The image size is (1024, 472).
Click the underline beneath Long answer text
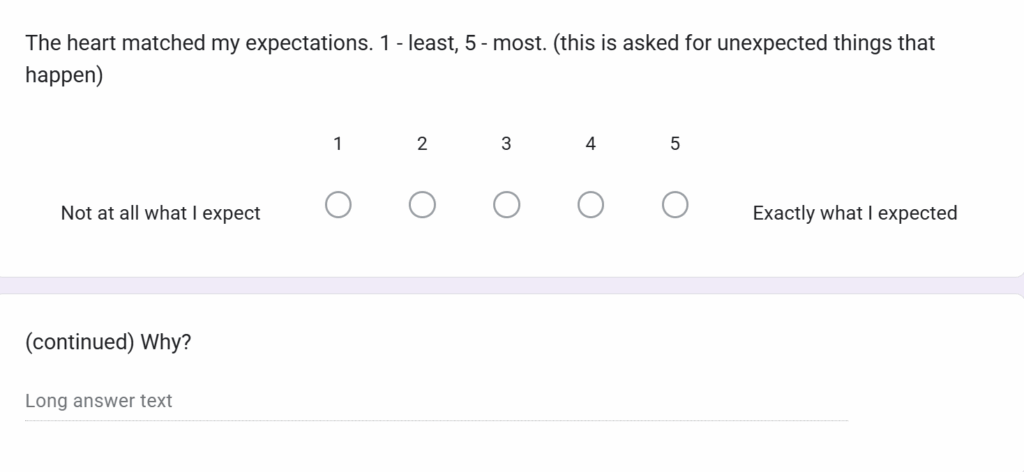coord(436,420)
